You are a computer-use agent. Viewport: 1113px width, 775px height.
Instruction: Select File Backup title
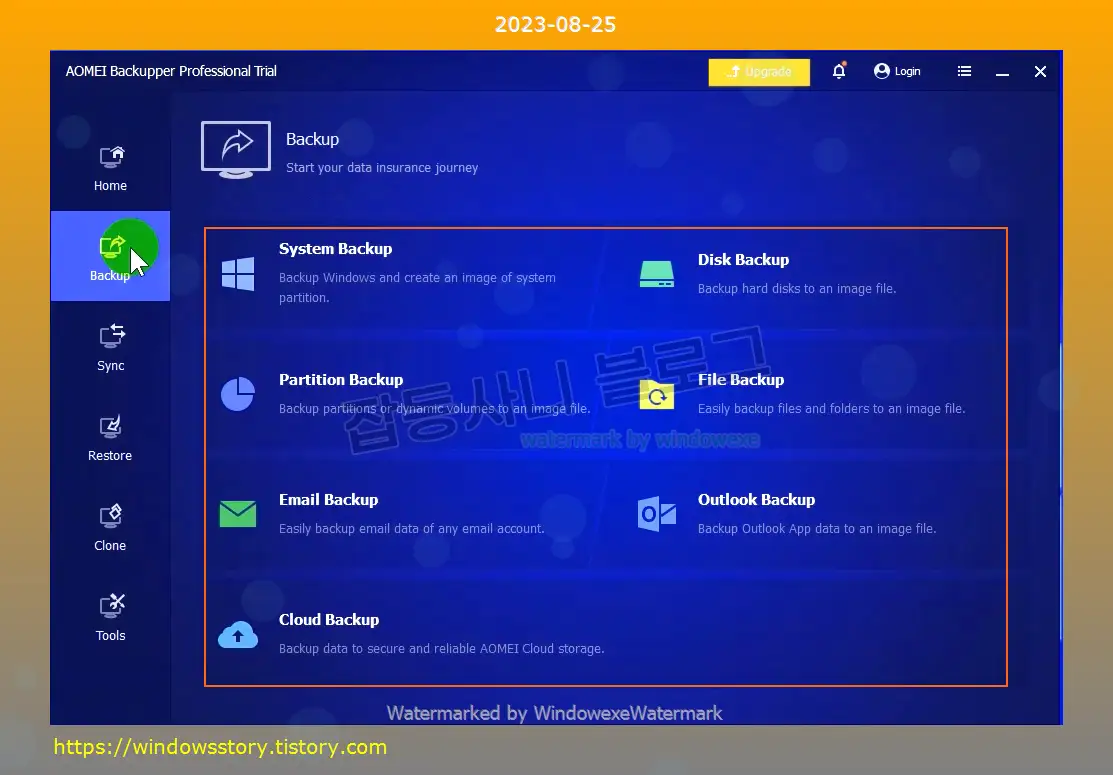pos(740,380)
